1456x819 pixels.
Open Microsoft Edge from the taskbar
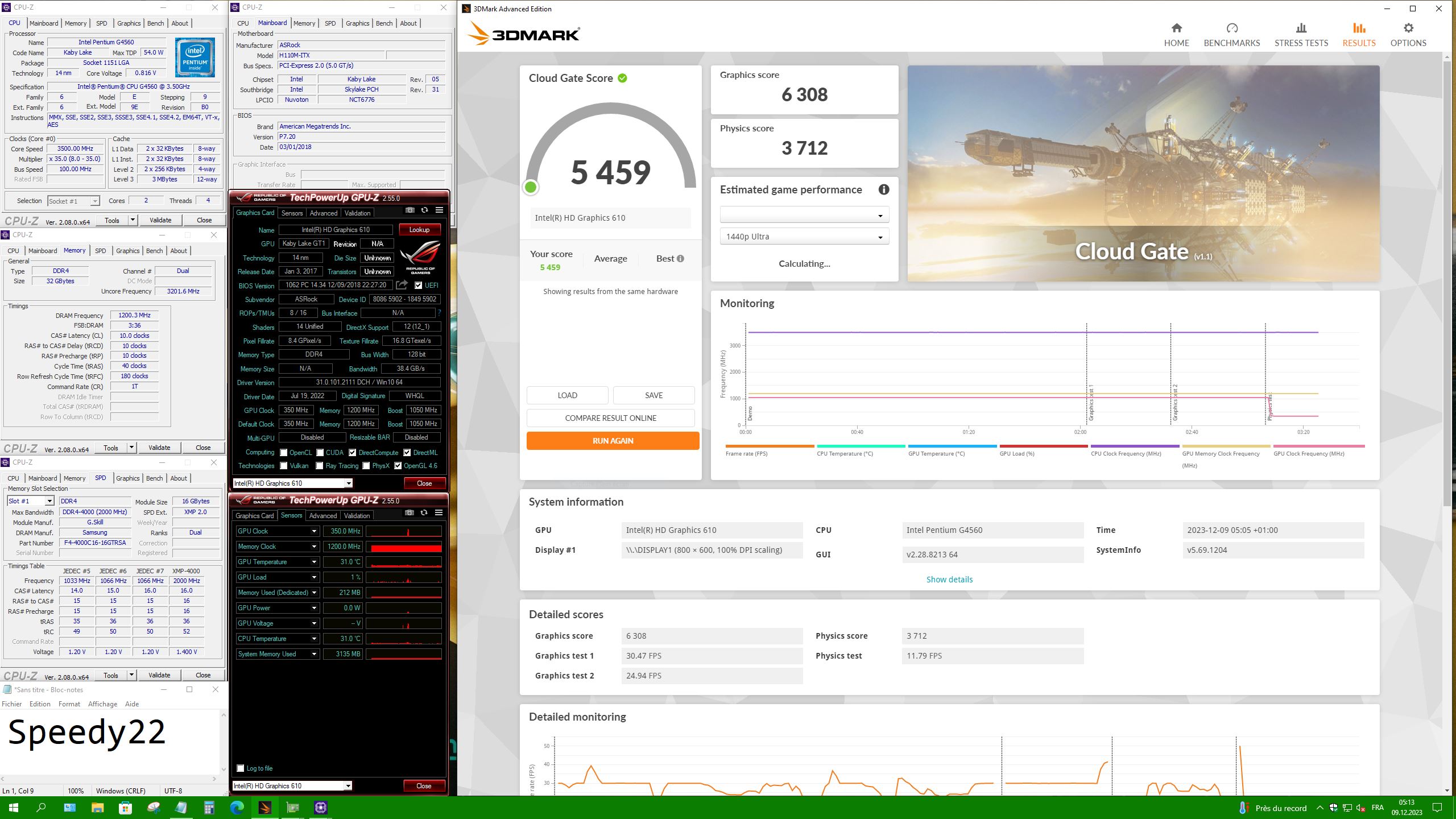coord(237,808)
